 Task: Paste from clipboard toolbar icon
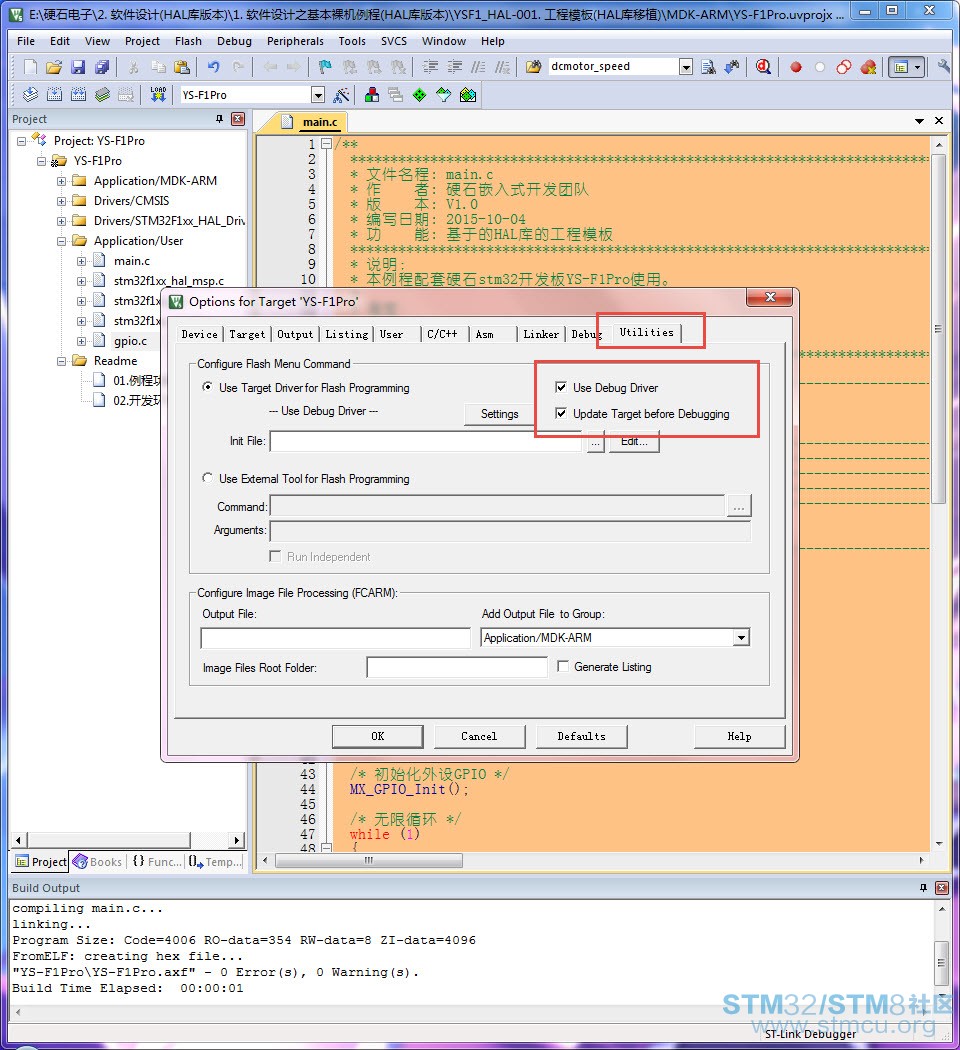[181, 66]
